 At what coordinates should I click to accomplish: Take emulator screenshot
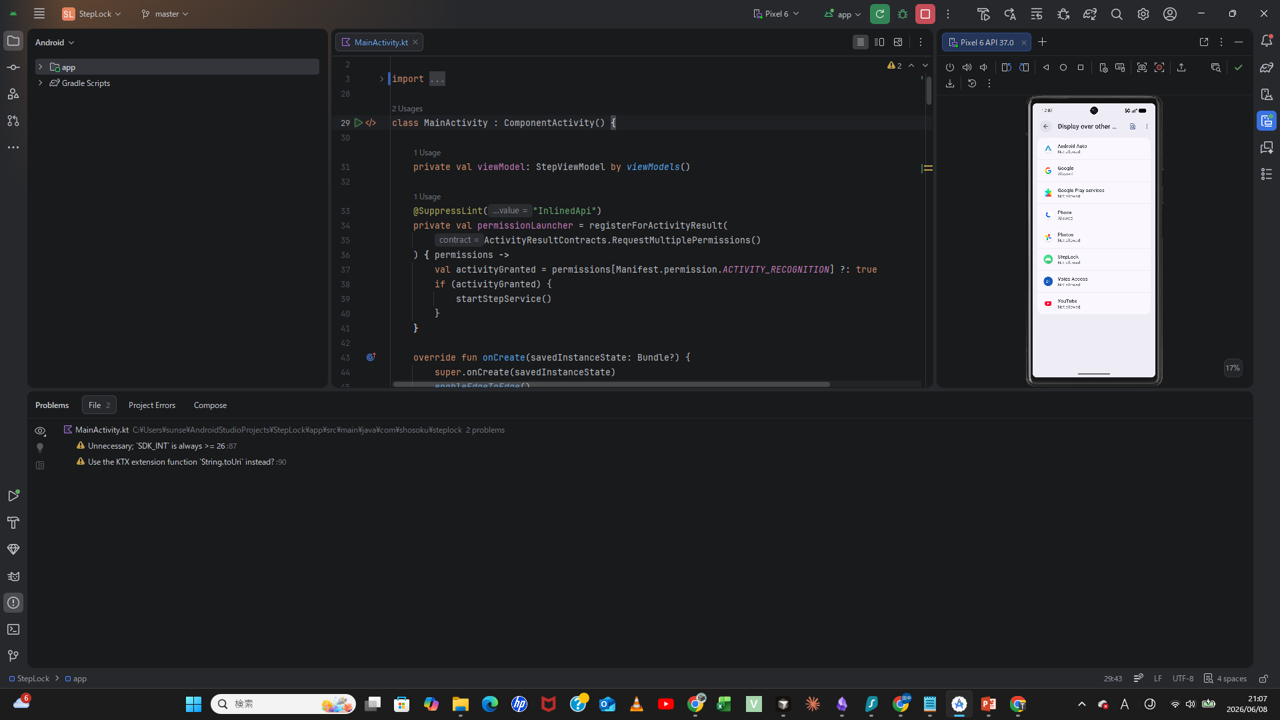coord(1142,67)
